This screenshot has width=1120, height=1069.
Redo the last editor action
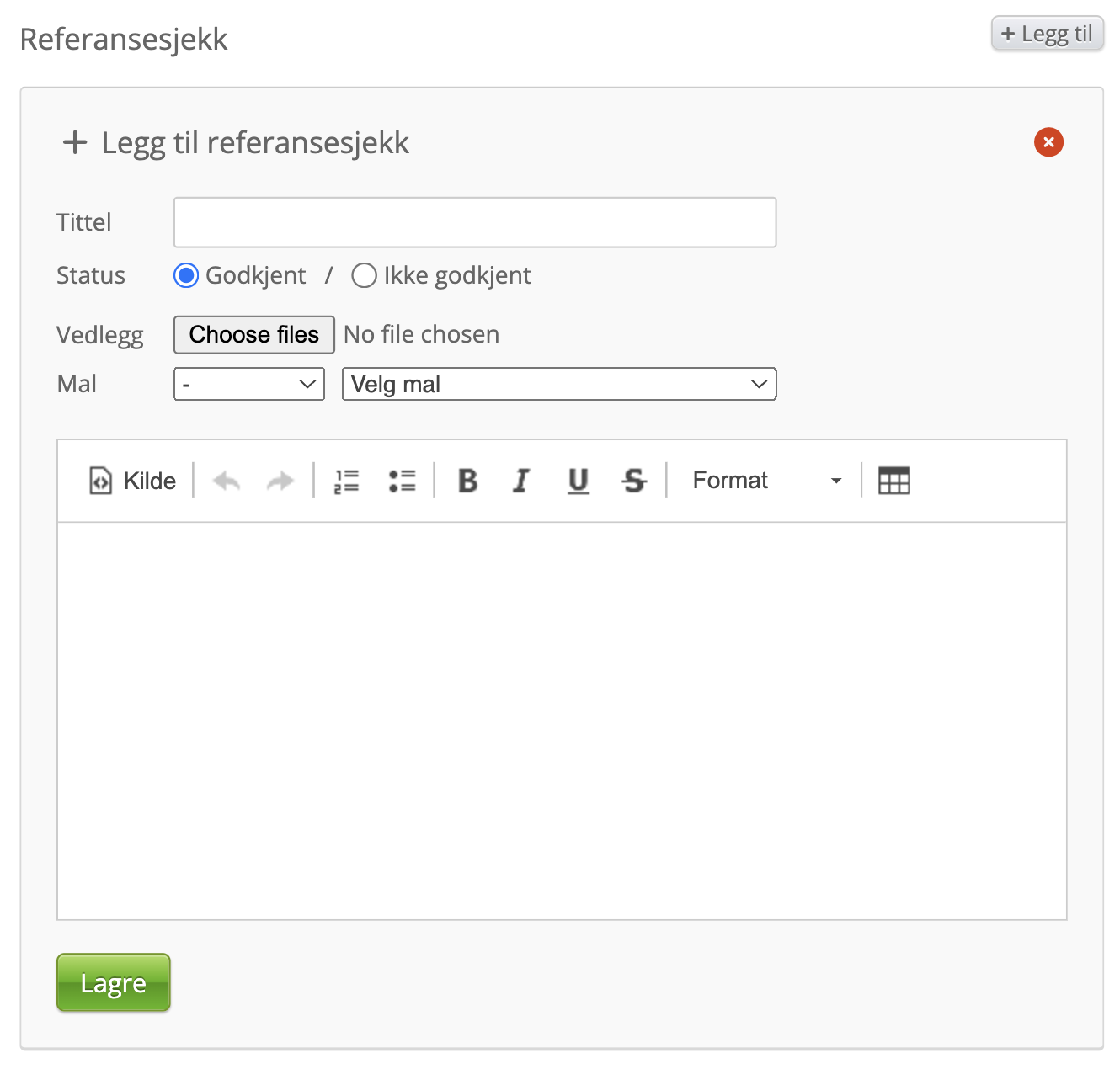pyautogui.click(x=280, y=481)
